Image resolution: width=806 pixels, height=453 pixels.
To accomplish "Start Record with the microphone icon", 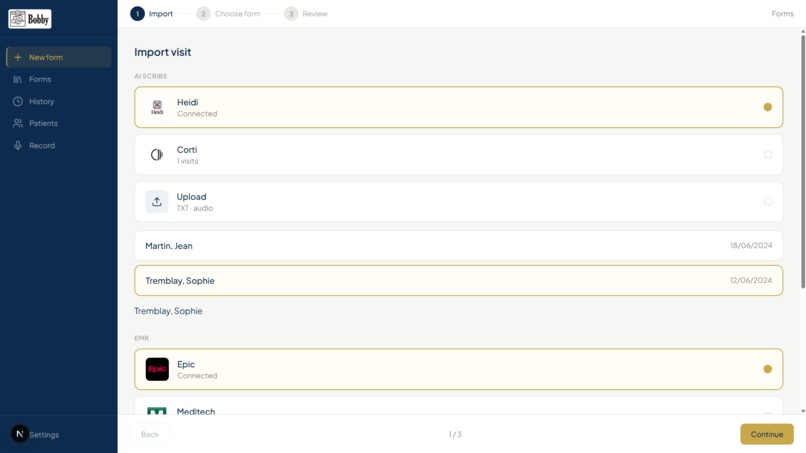I will point(17,146).
